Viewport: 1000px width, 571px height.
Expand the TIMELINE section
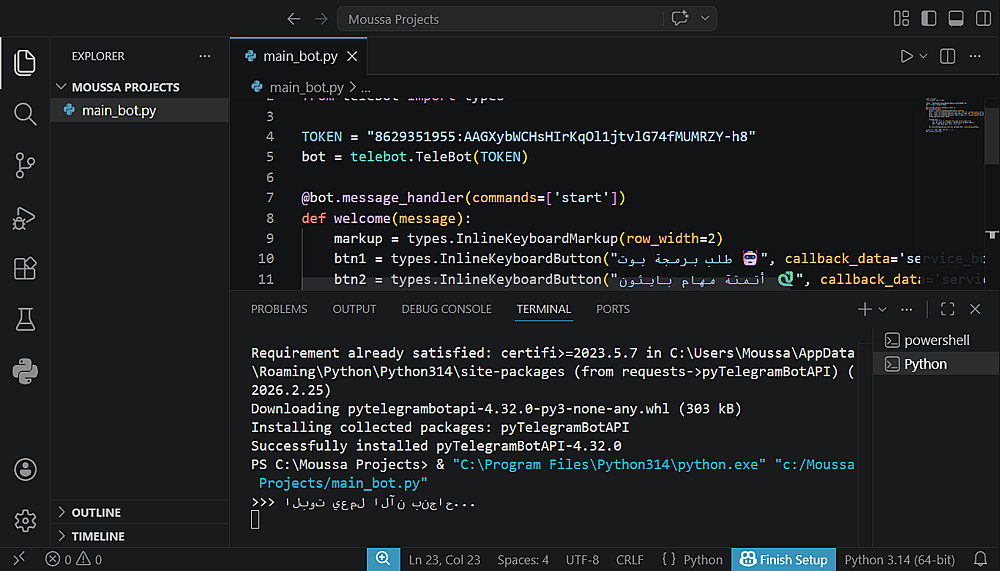tap(98, 536)
